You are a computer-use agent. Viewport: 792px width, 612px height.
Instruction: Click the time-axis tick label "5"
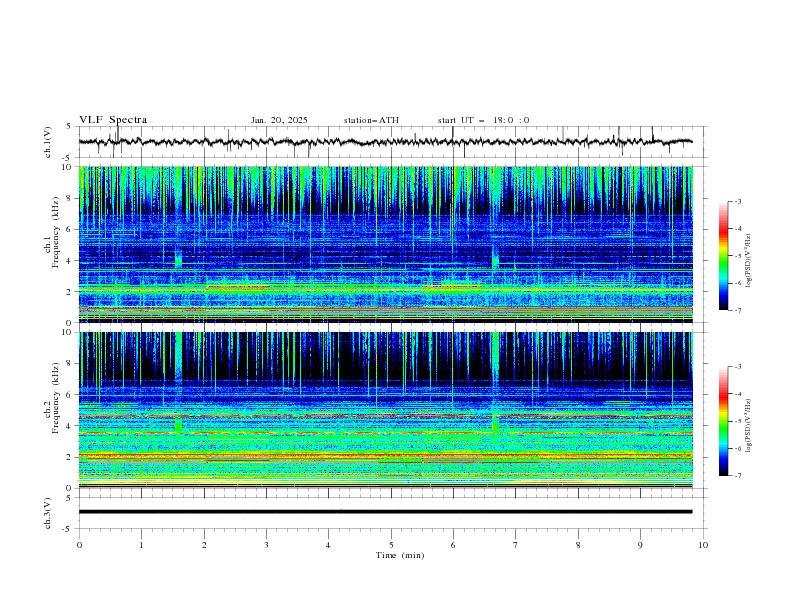pos(391,545)
